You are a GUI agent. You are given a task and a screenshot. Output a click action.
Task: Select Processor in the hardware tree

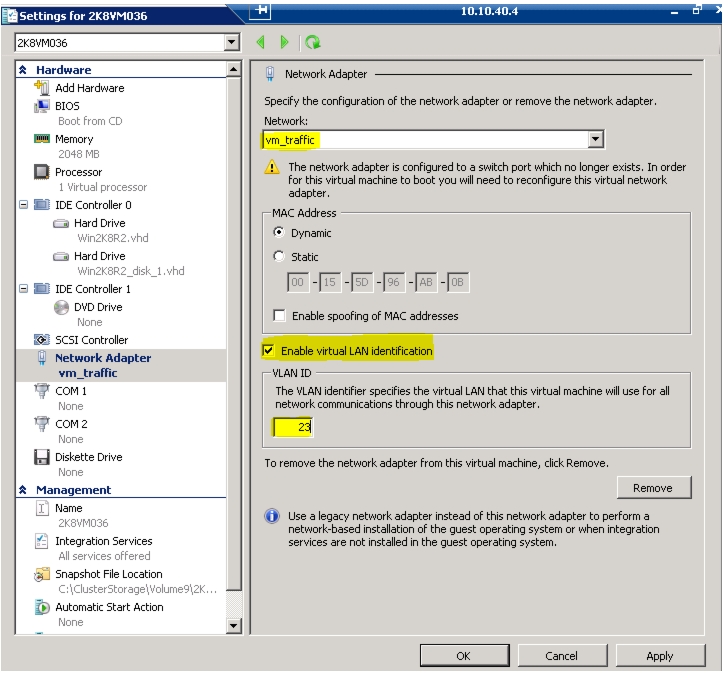(78, 172)
